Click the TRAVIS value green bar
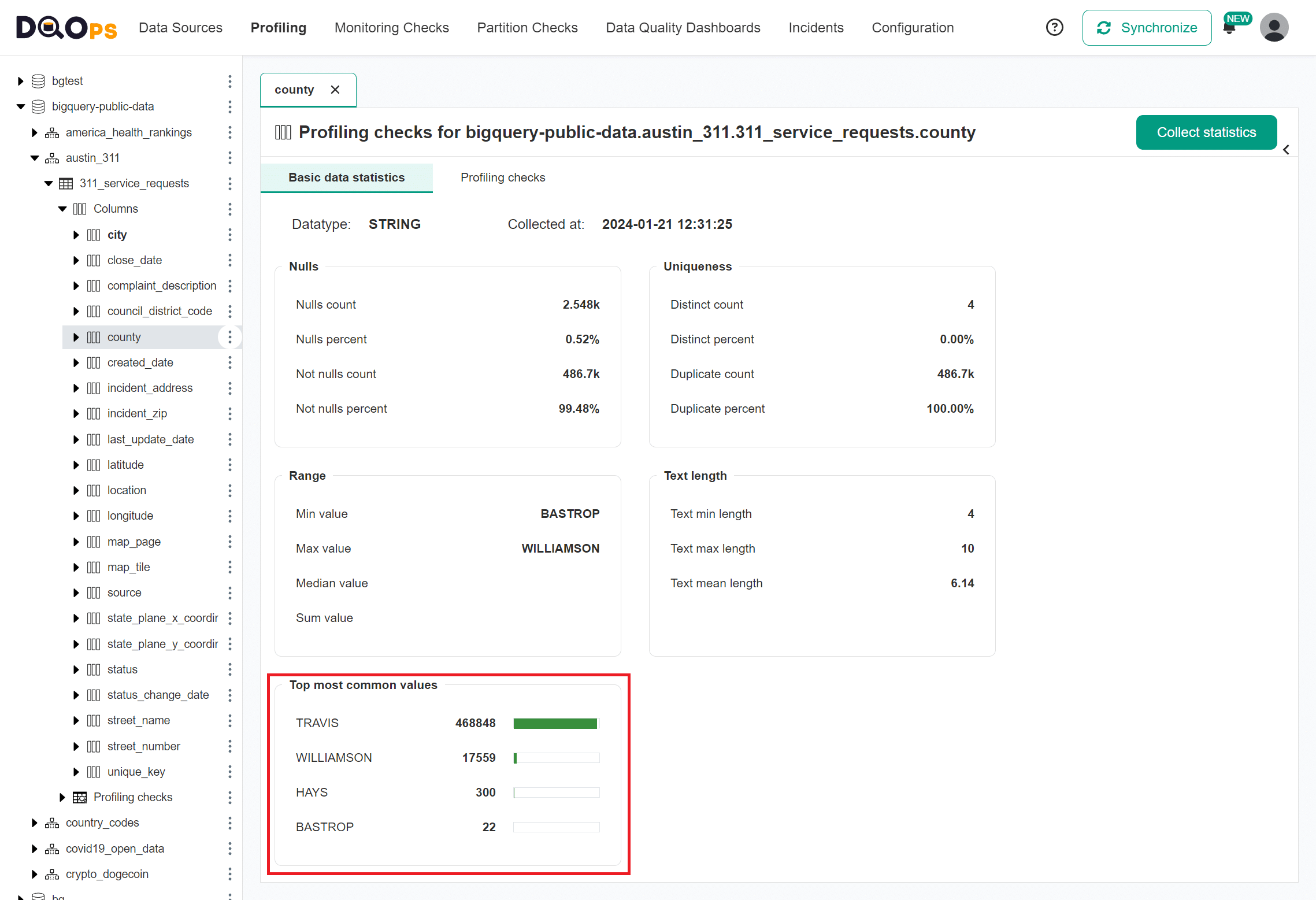 click(x=555, y=723)
